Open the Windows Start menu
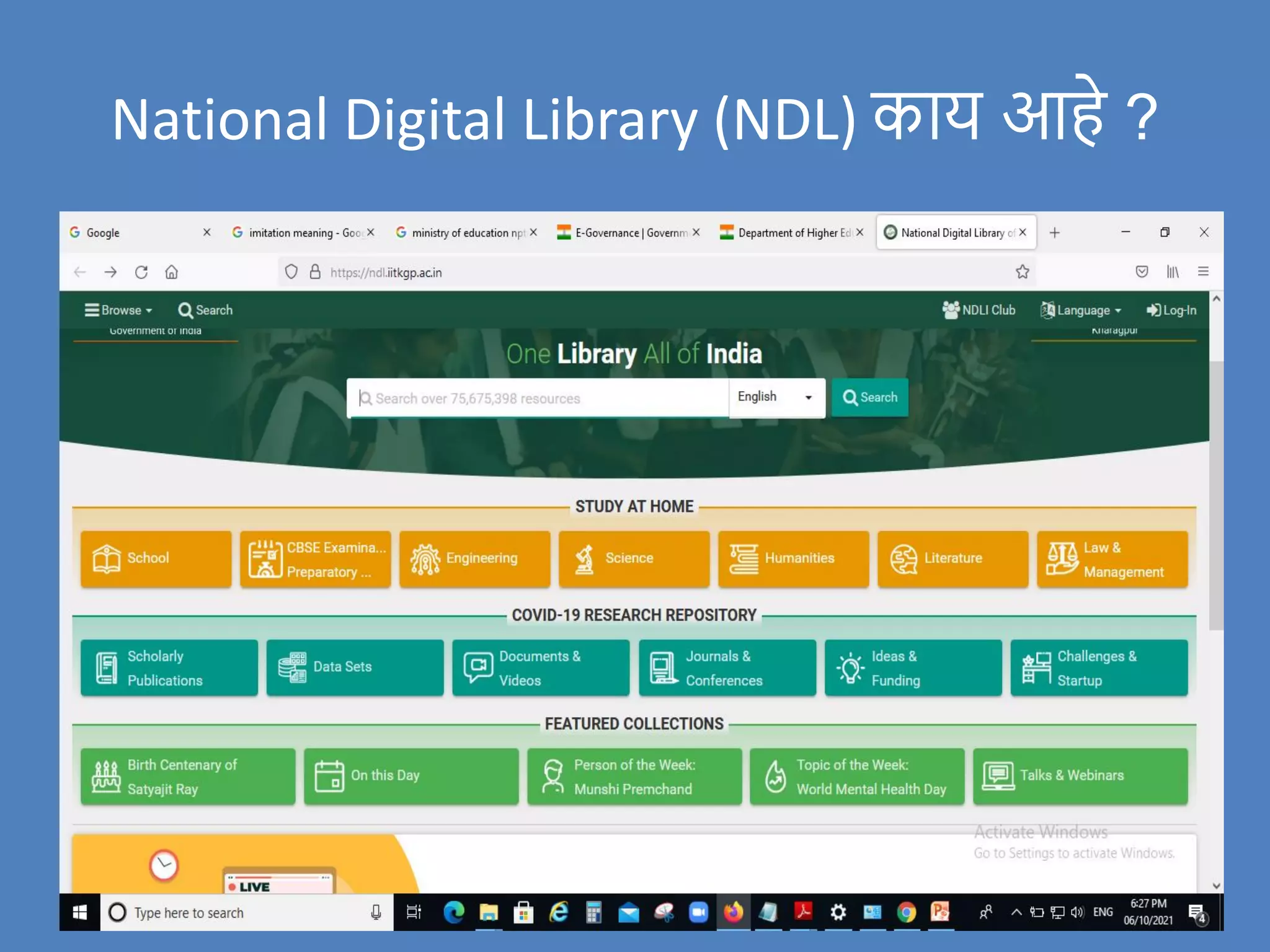This screenshot has height=952, width=1270. 79,912
